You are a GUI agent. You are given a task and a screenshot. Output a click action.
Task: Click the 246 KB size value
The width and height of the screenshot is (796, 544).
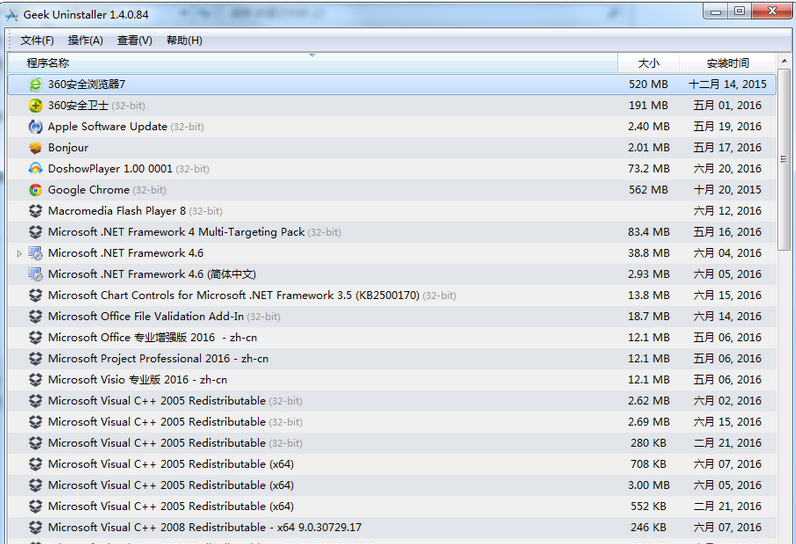click(x=648, y=527)
